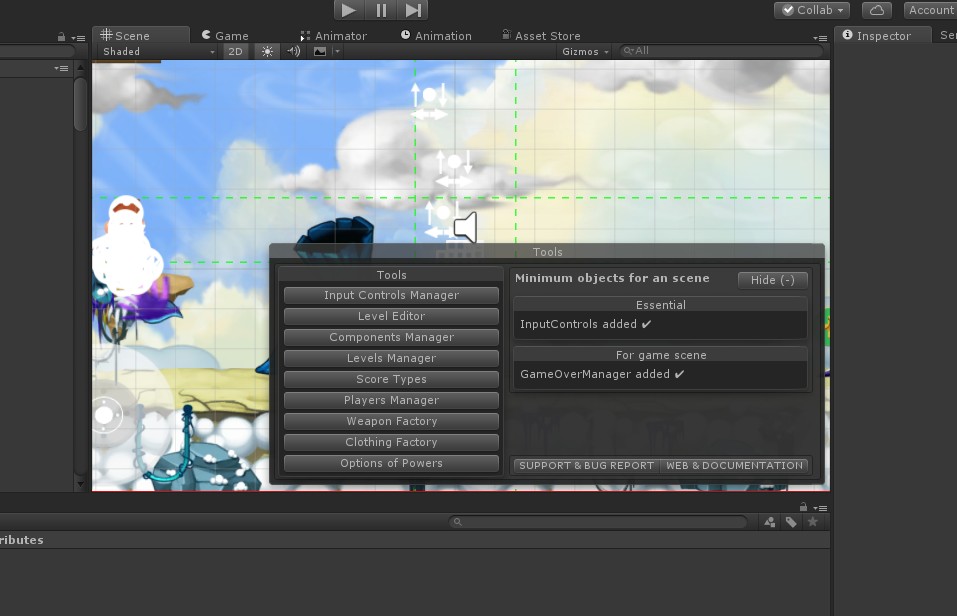Click left panel scrollbar down arrow
Viewport: 957px width, 616px height.
pos(80,484)
